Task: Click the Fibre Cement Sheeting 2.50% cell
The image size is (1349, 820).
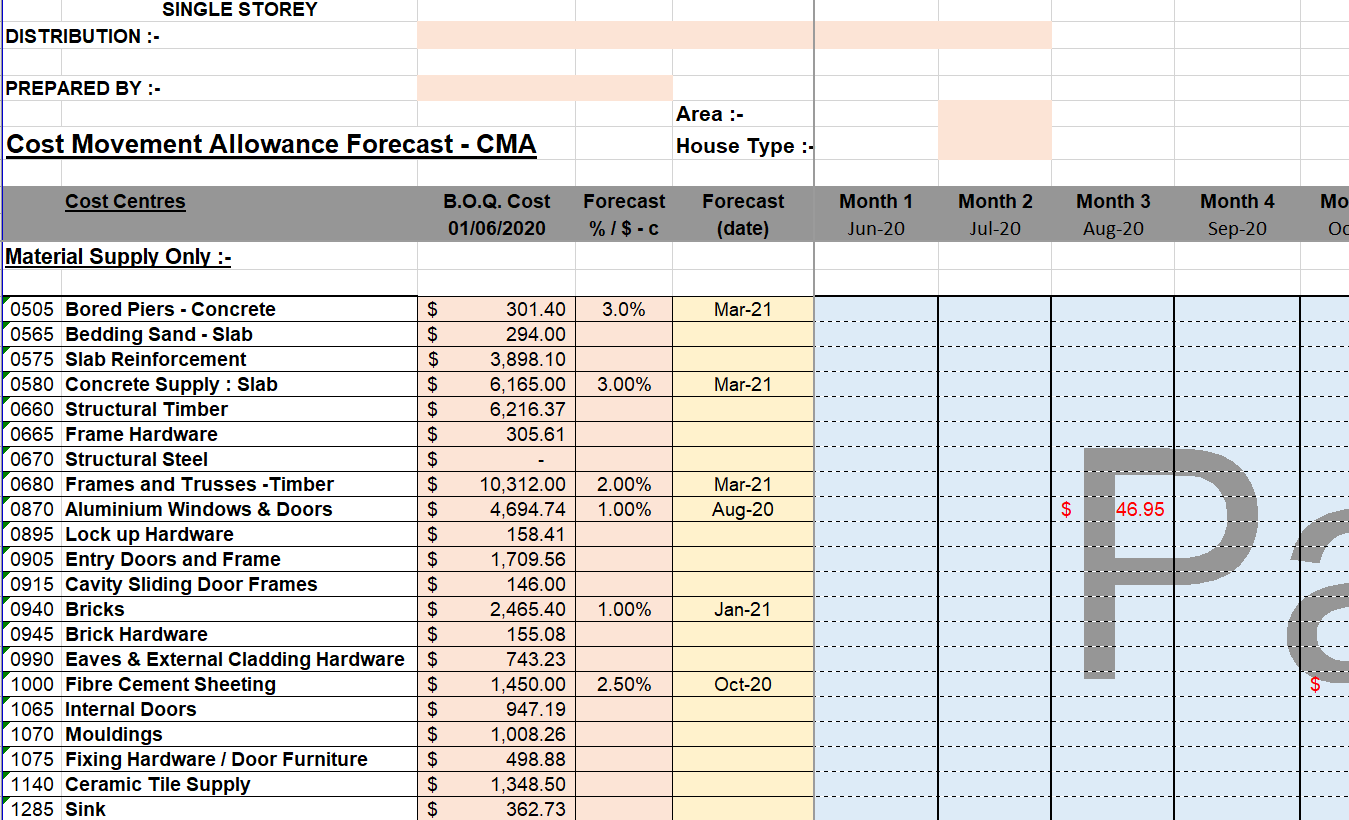Action: coord(624,685)
